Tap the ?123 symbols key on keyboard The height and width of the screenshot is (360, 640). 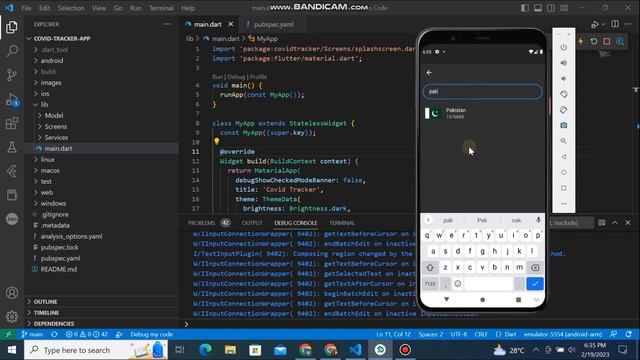pos(430,284)
